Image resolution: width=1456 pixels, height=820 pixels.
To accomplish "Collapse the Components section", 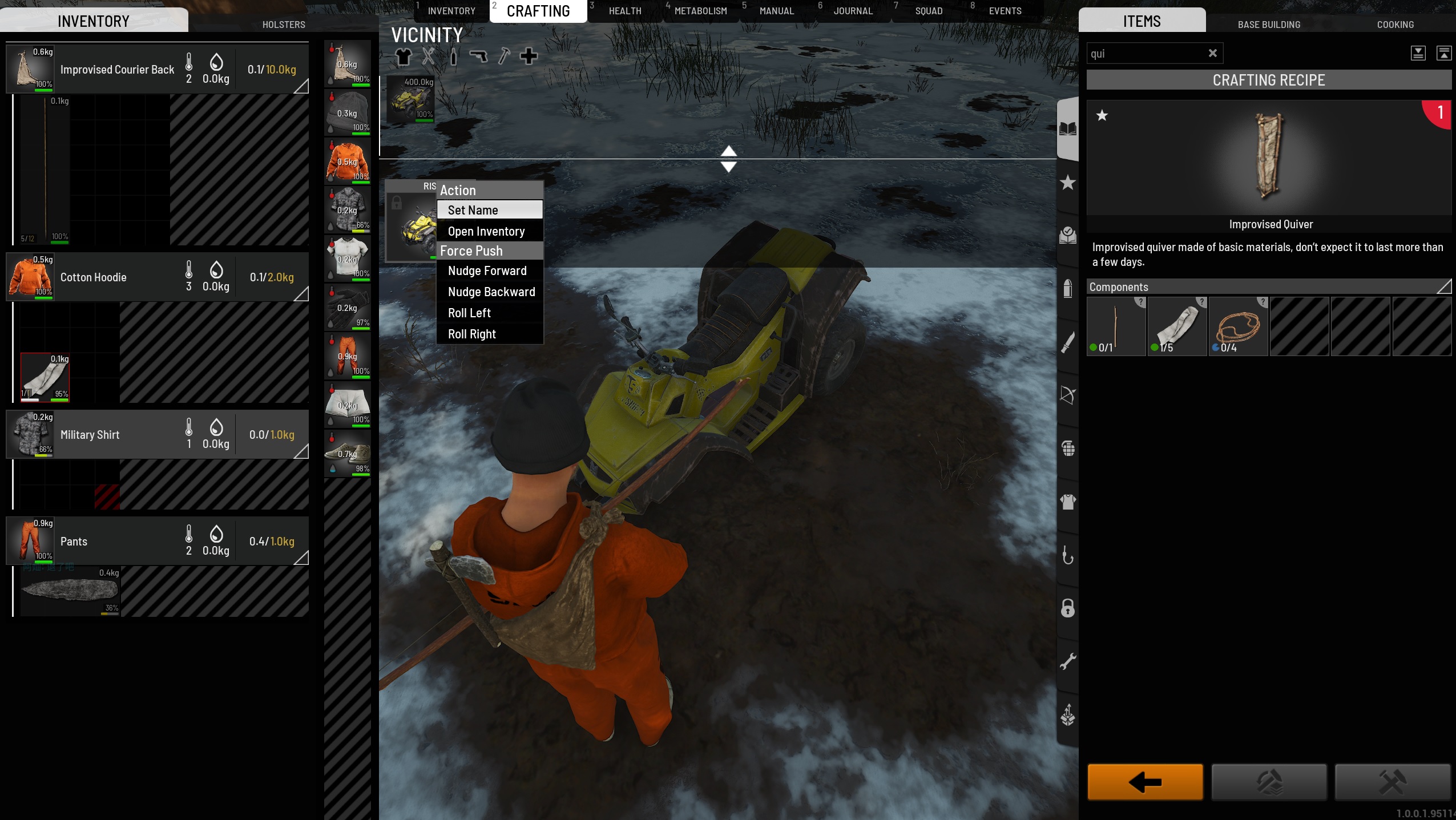I will [x=1443, y=286].
